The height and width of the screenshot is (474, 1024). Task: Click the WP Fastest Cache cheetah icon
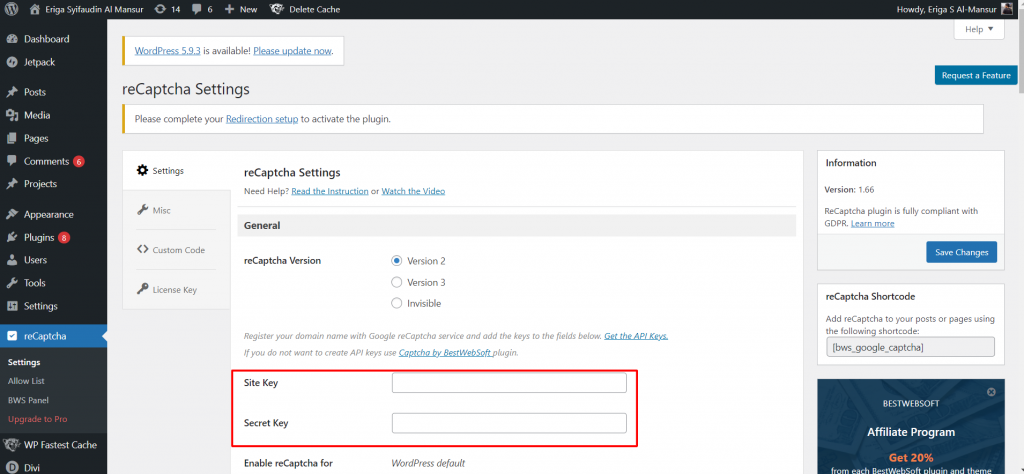click(x=11, y=445)
